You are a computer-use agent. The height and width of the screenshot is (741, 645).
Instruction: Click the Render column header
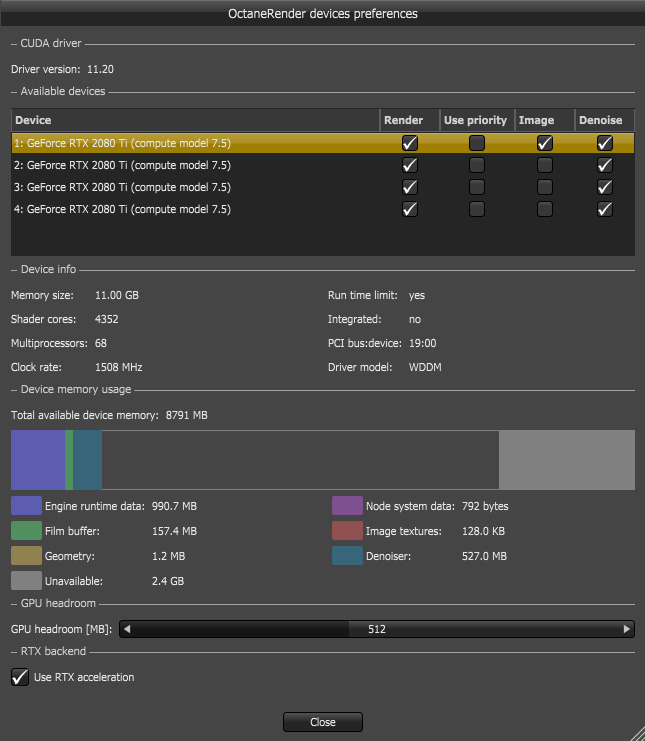coord(410,120)
